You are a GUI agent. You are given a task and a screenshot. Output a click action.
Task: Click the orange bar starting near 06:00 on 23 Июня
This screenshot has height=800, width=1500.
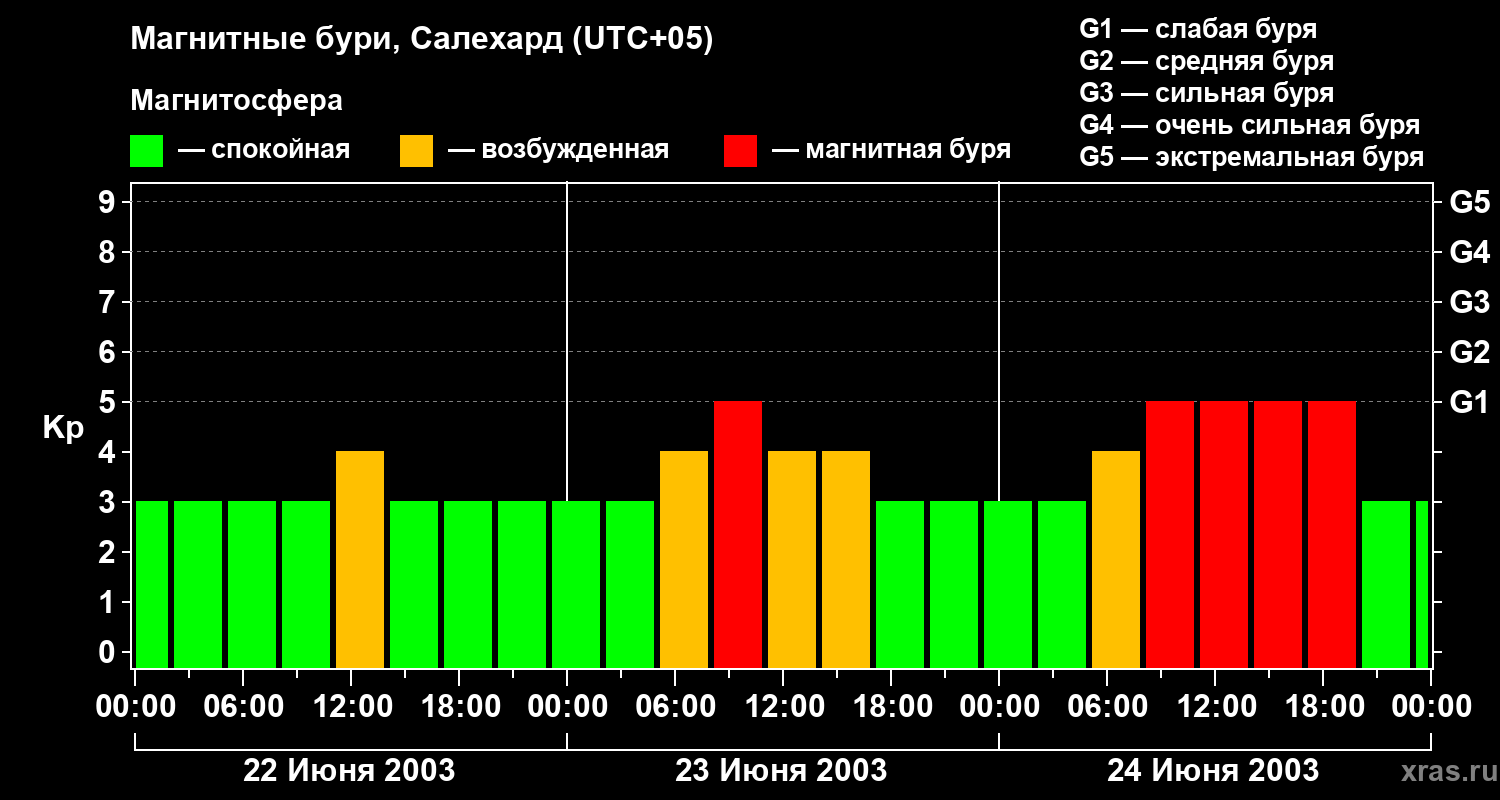(x=684, y=560)
